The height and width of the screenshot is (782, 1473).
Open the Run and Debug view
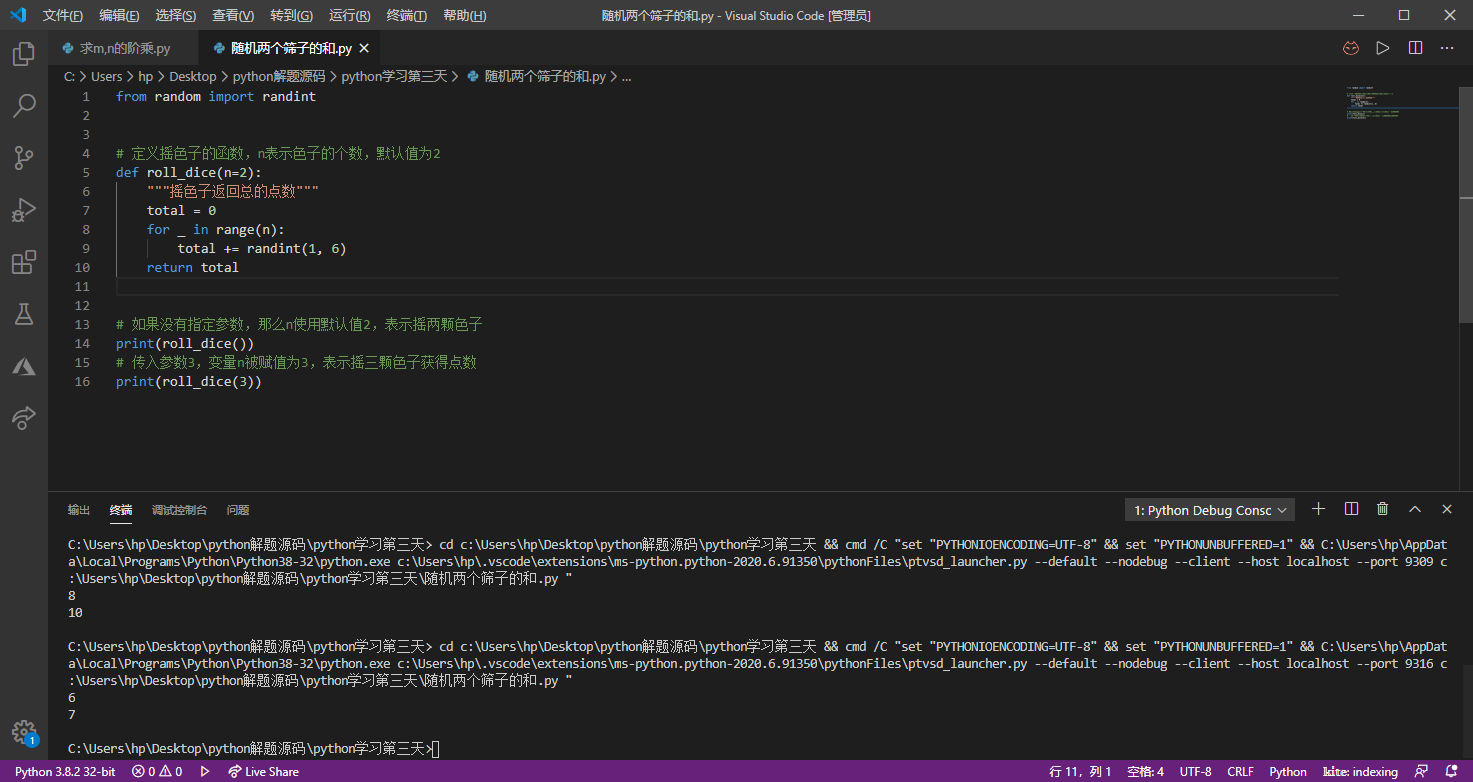pos(24,209)
